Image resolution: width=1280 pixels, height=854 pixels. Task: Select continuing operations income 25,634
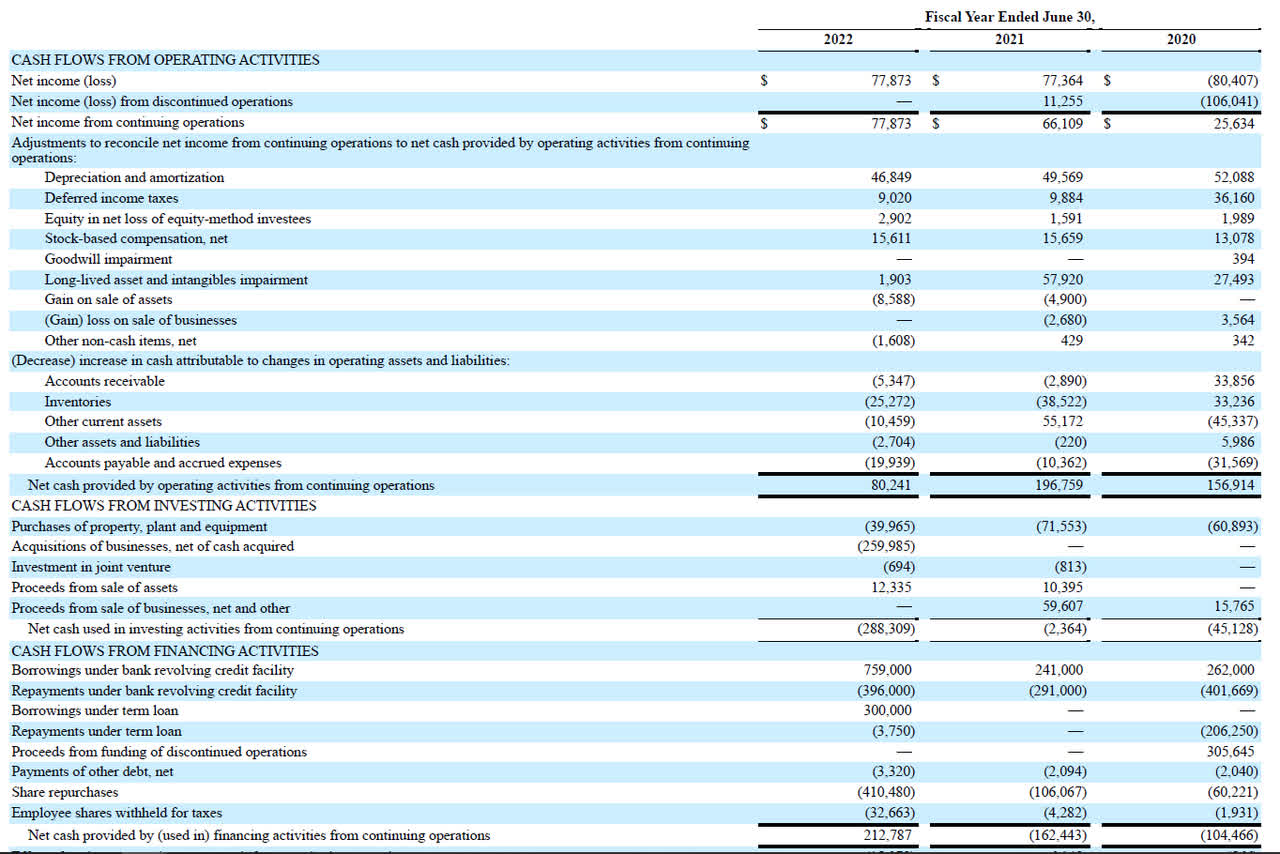[x=1234, y=122]
